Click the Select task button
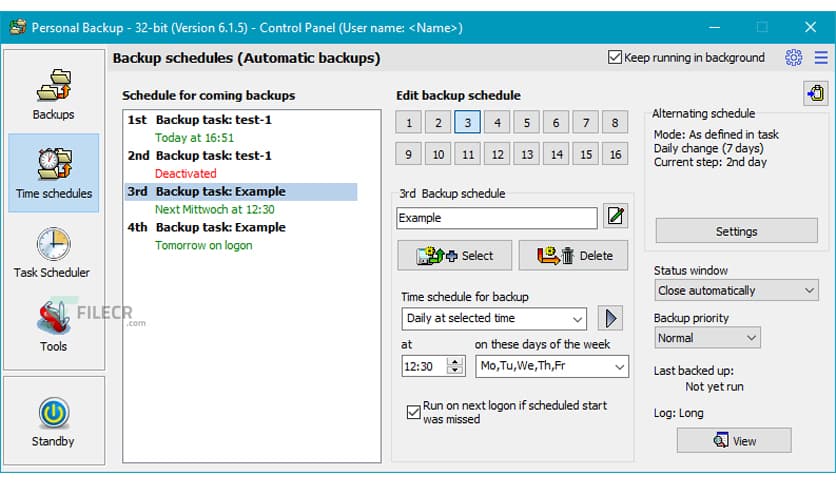The height and width of the screenshot is (484, 836). pyautogui.click(x=454, y=256)
